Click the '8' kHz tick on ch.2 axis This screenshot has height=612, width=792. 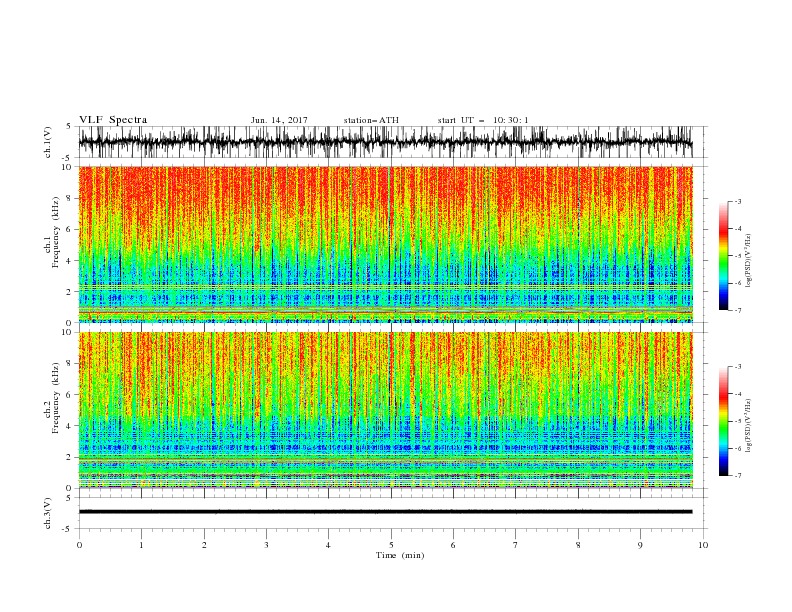[x=70, y=364]
